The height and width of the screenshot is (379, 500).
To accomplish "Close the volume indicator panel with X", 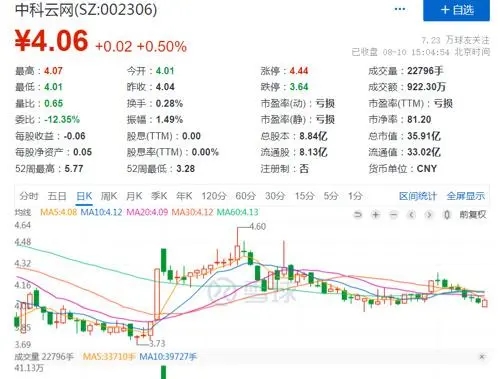I will click(x=482, y=357).
